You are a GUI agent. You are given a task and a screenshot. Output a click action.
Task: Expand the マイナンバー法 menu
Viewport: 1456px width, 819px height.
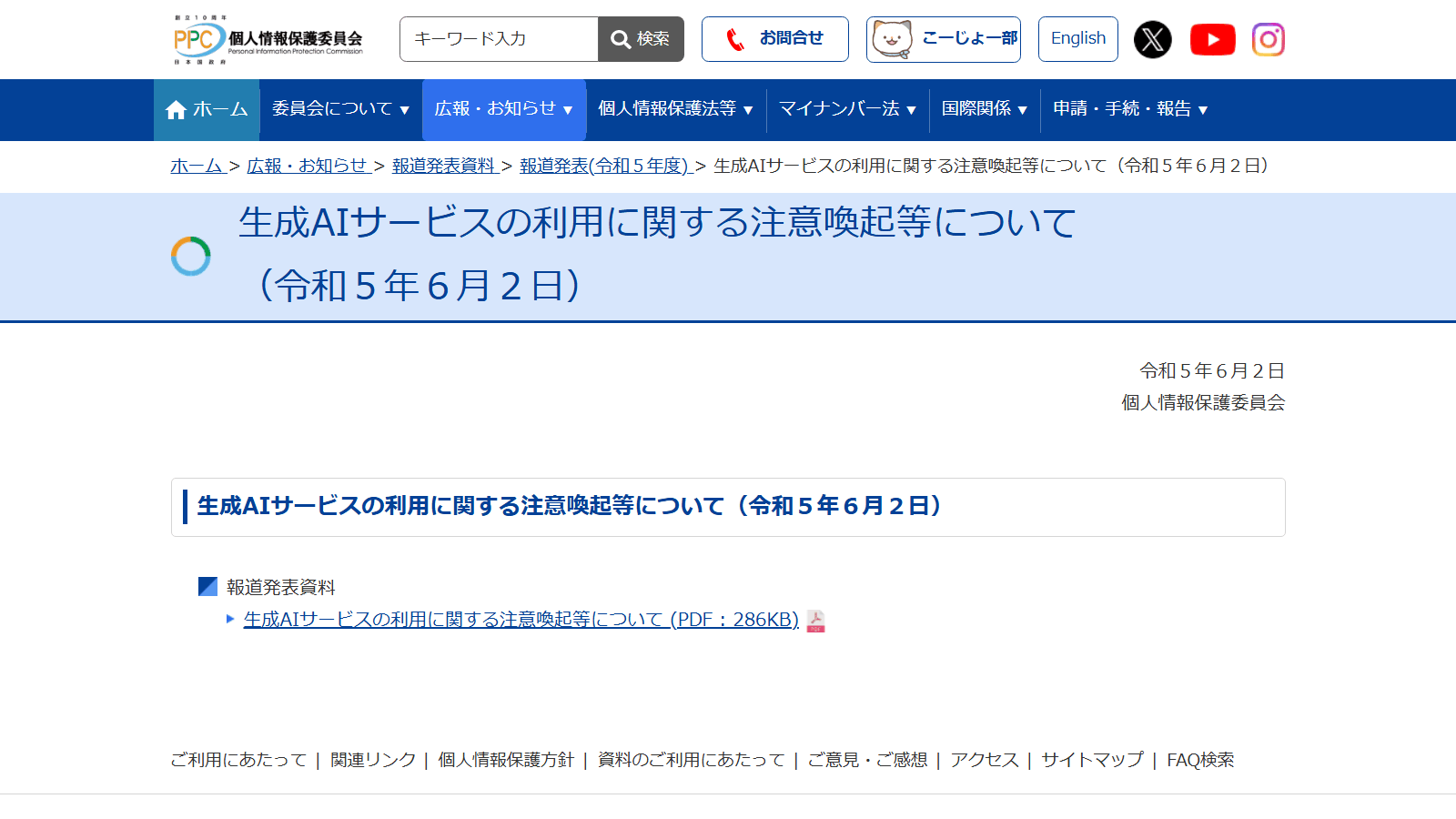tap(847, 109)
